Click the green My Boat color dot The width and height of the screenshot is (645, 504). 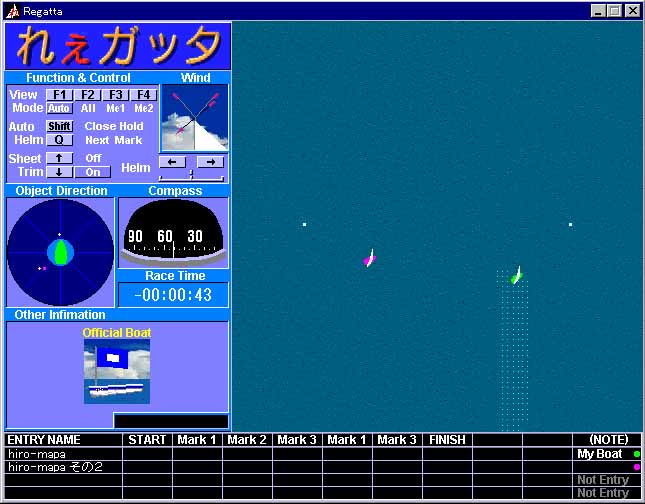tap(637, 454)
